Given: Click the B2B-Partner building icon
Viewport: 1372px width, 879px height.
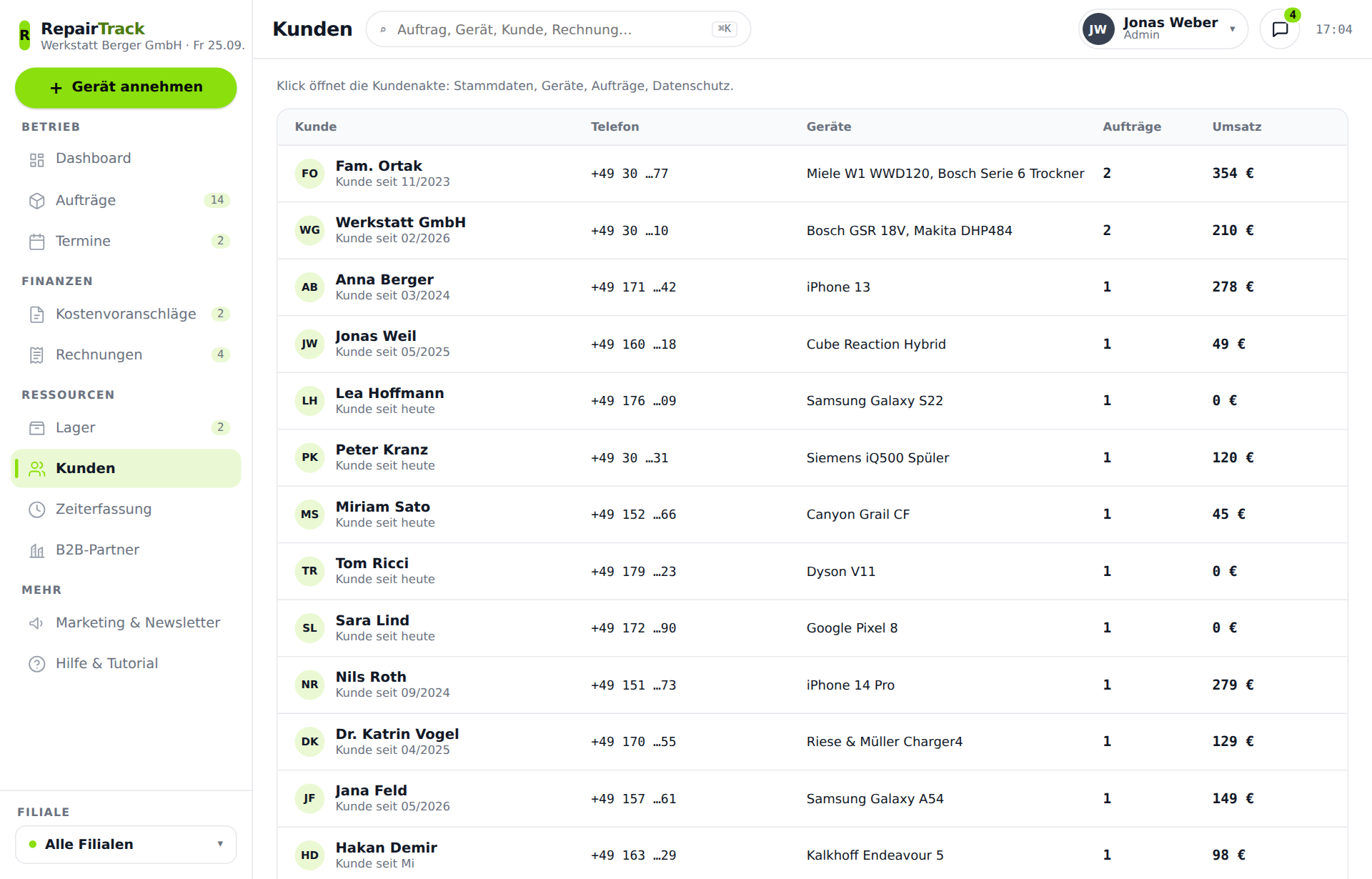Looking at the screenshot, I should tap(37, 550).
